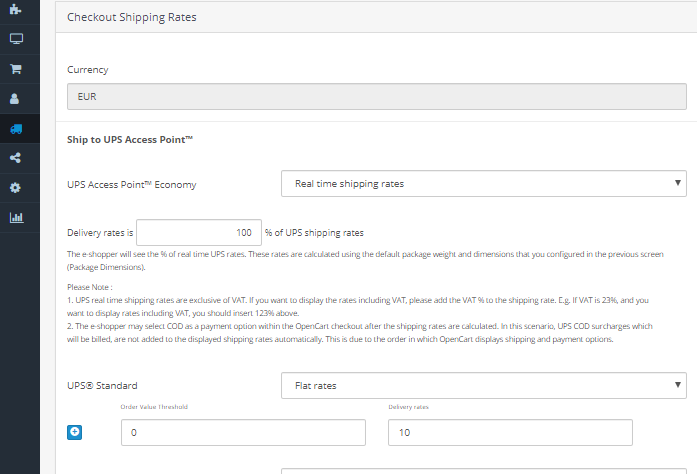Click the Delivery rates percentage field showing 100
Viewport: 697px width, 474px height.
tap(199, 233)
